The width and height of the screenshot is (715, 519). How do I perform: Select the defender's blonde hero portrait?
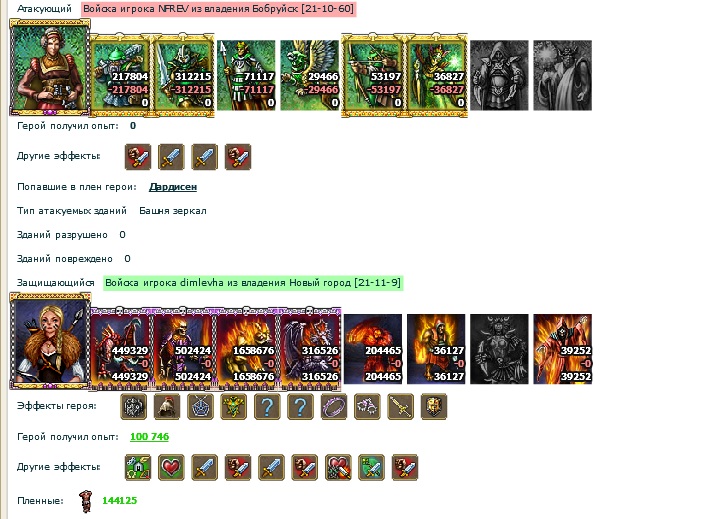pyautogui.click(x=50, y=342)
